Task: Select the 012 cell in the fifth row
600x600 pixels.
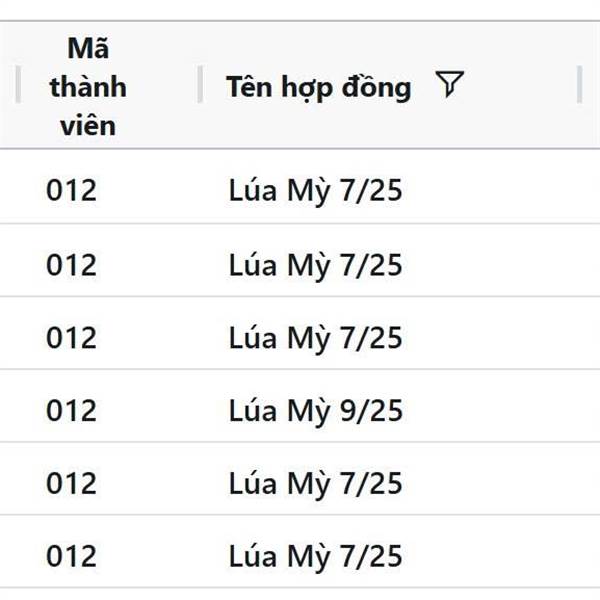Action: (71, 483)
